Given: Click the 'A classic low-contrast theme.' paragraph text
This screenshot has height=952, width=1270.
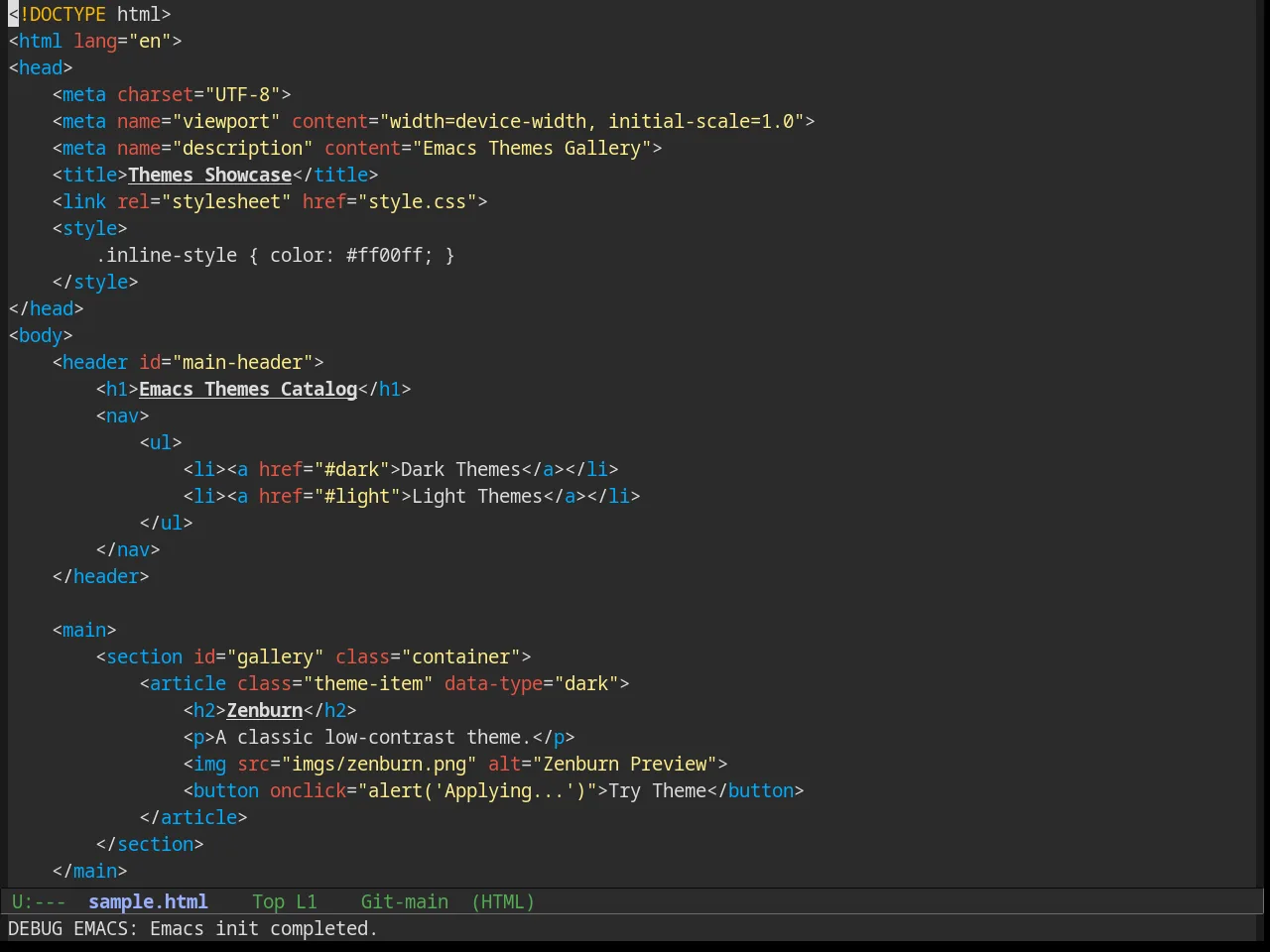Looking at the screenshot, I should click(x=374, y=737).
